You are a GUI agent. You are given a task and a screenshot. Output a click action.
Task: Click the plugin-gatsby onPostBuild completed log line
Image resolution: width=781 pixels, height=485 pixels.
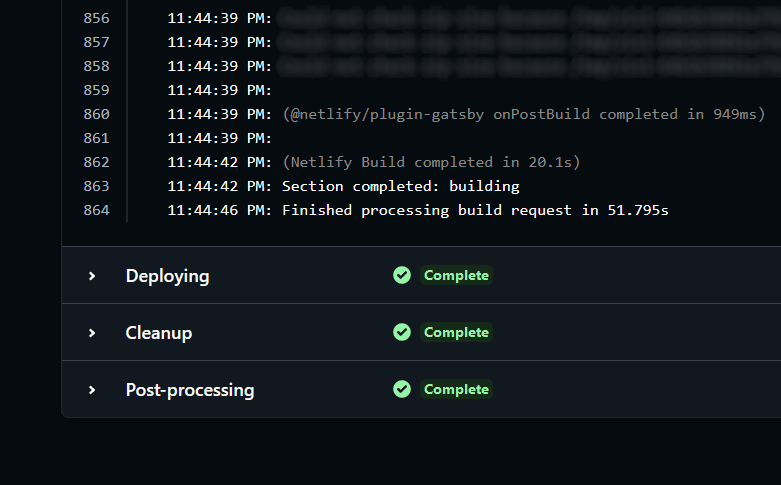pos(523,115)
